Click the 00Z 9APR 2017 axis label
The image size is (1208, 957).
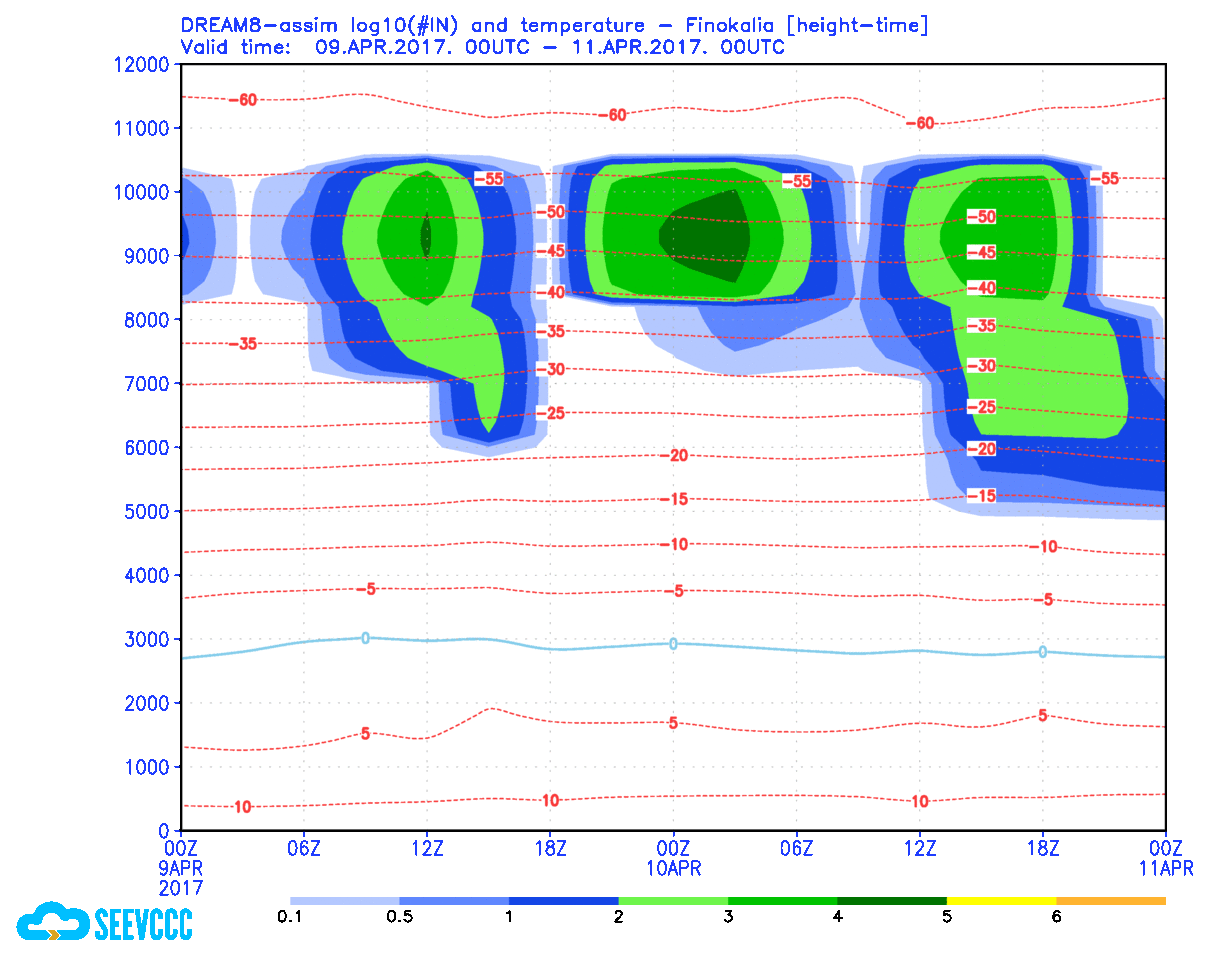pos(181,867)
